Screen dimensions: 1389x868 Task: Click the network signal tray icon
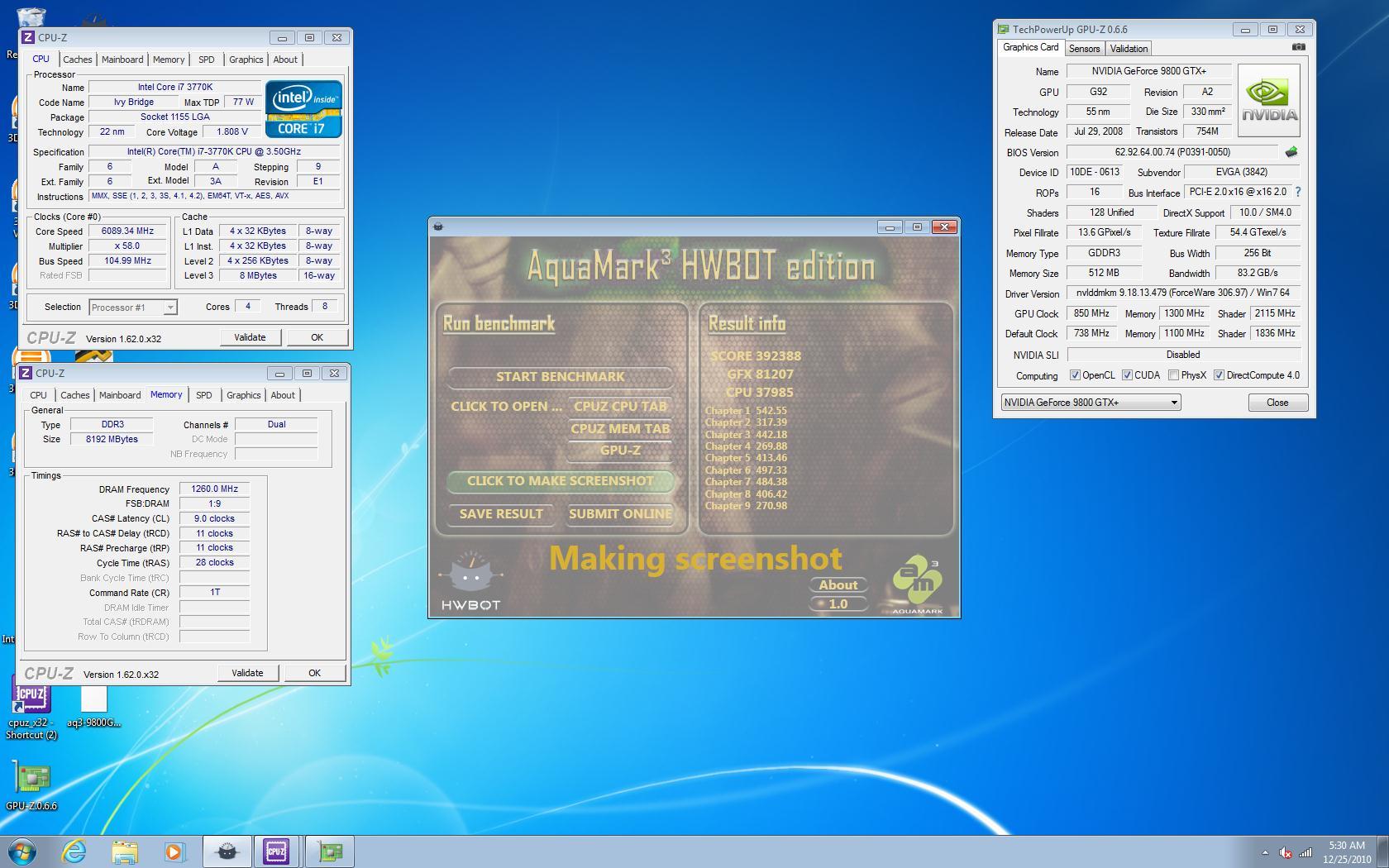1305,852
